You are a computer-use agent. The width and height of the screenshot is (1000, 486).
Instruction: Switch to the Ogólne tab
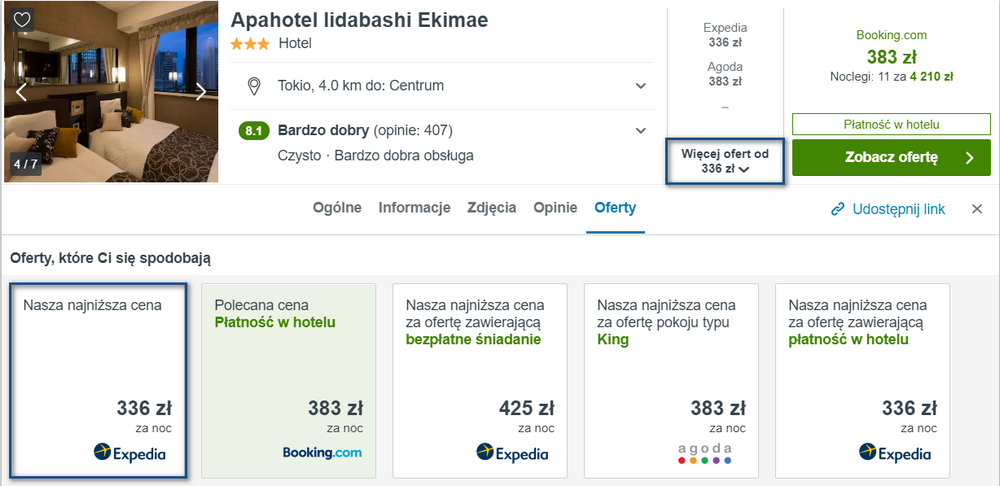pos(337,208)
